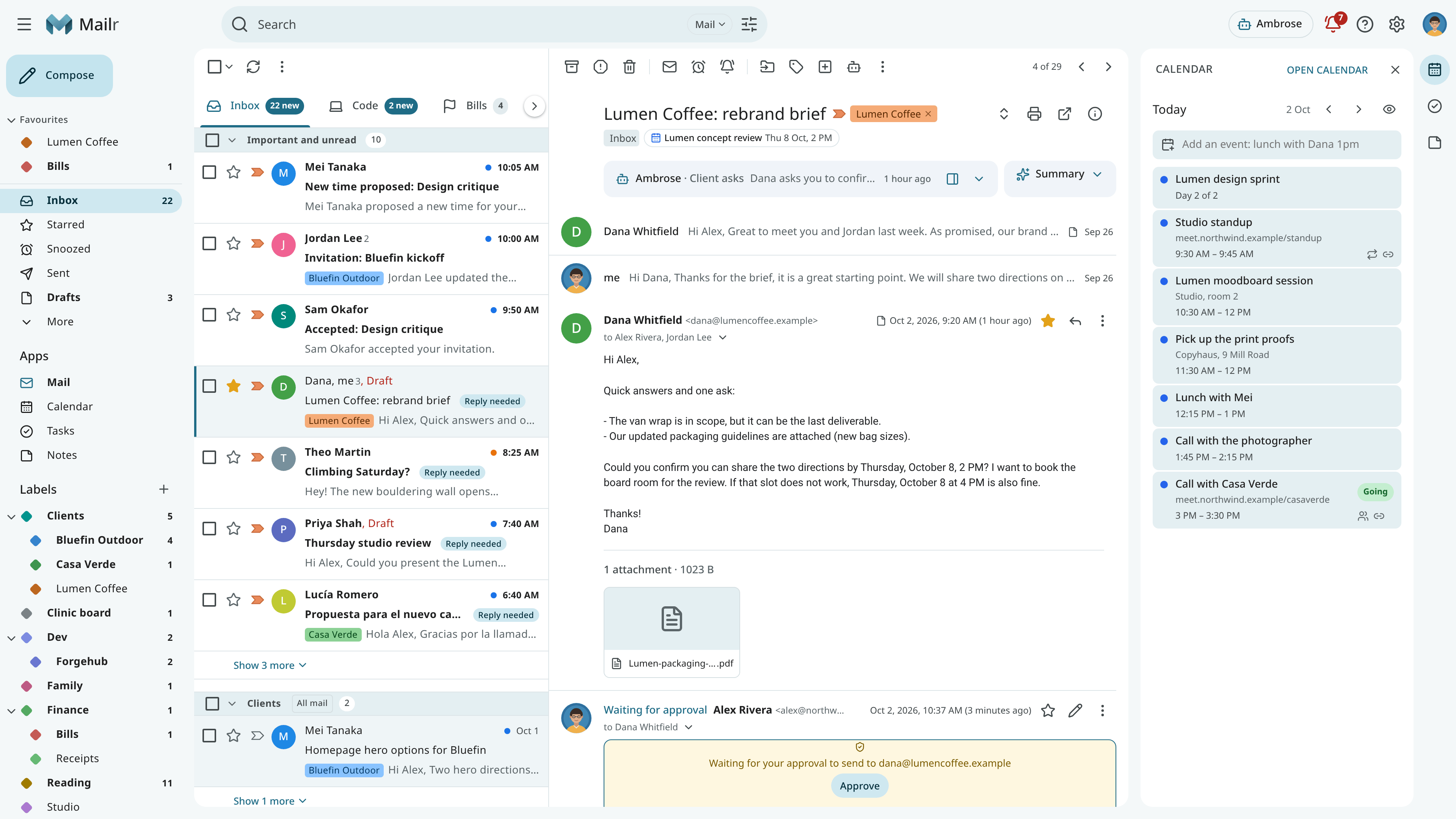Switch to the Bills tab
Viewport: 1456px width, 819px height.
(475, 106)
